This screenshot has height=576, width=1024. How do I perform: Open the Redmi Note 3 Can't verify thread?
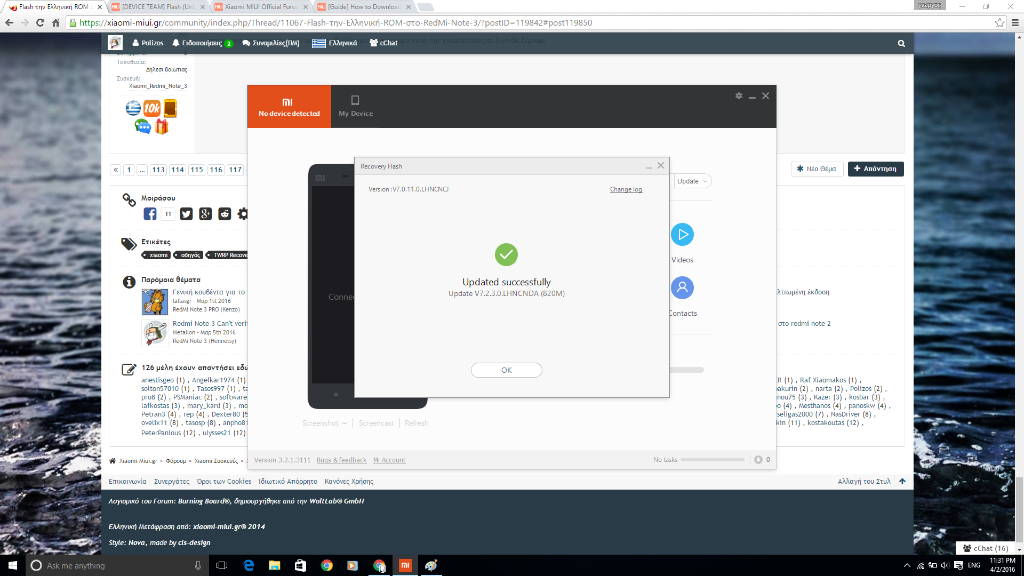(210, 323)
